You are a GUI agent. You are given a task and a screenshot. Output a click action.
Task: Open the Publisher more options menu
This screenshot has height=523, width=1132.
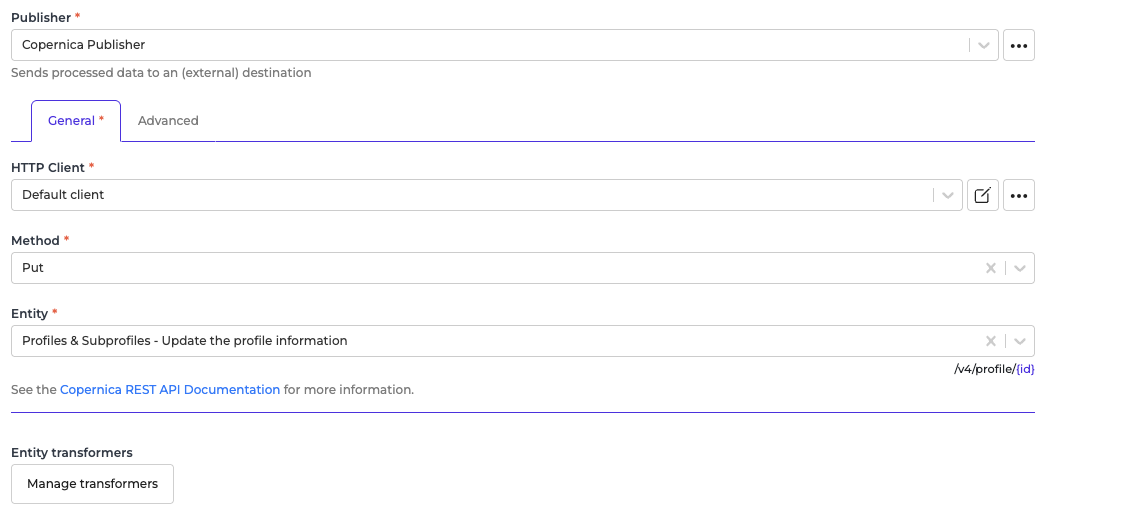pos(1018,45)
